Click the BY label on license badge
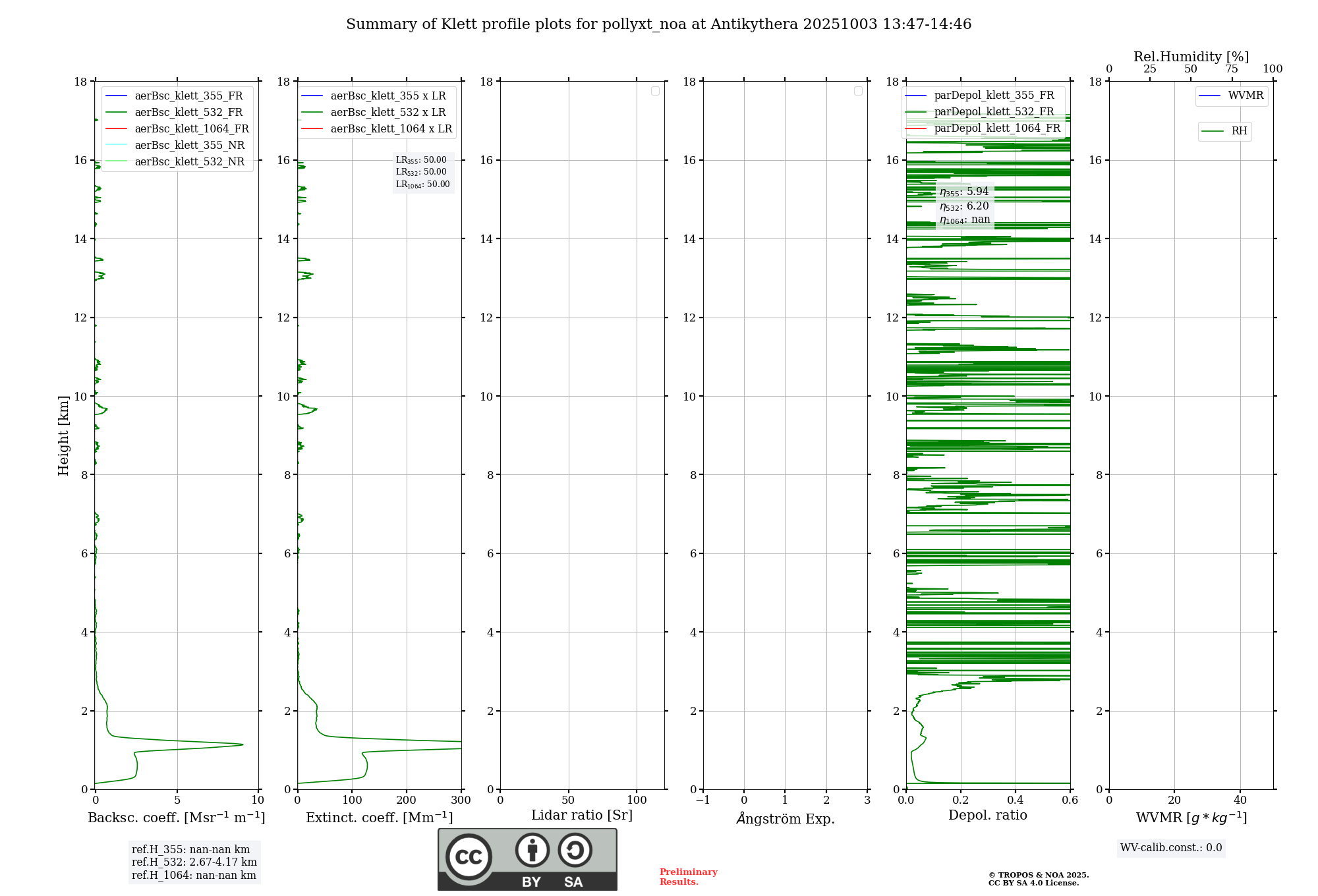Image resolution: width=1318 pixels, height=896 pixels. point(531,882)
